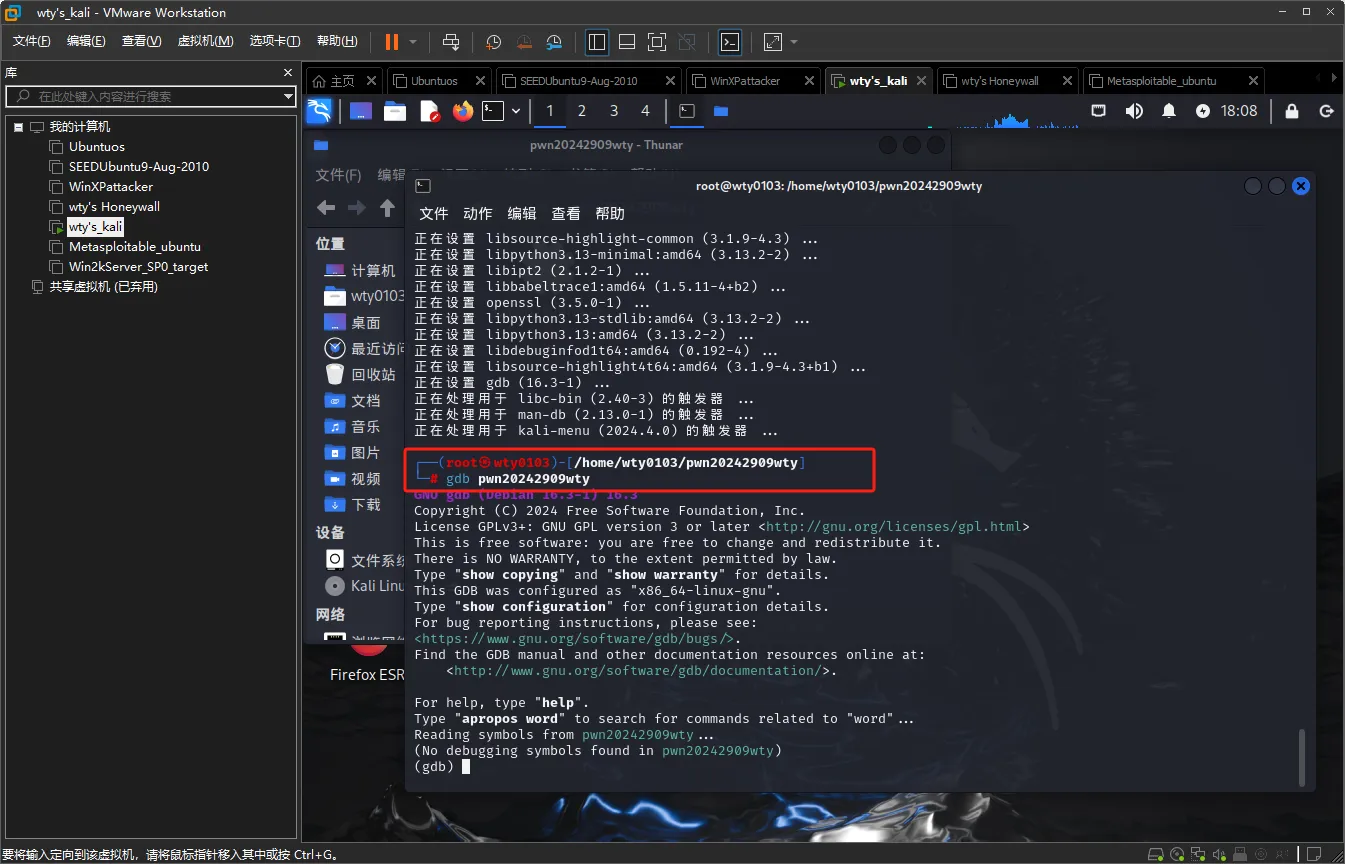The height and width of the screenshot is (864, 1345).
Task: Open the 帮助(H) menu in VMware
Action: [337, 41]
